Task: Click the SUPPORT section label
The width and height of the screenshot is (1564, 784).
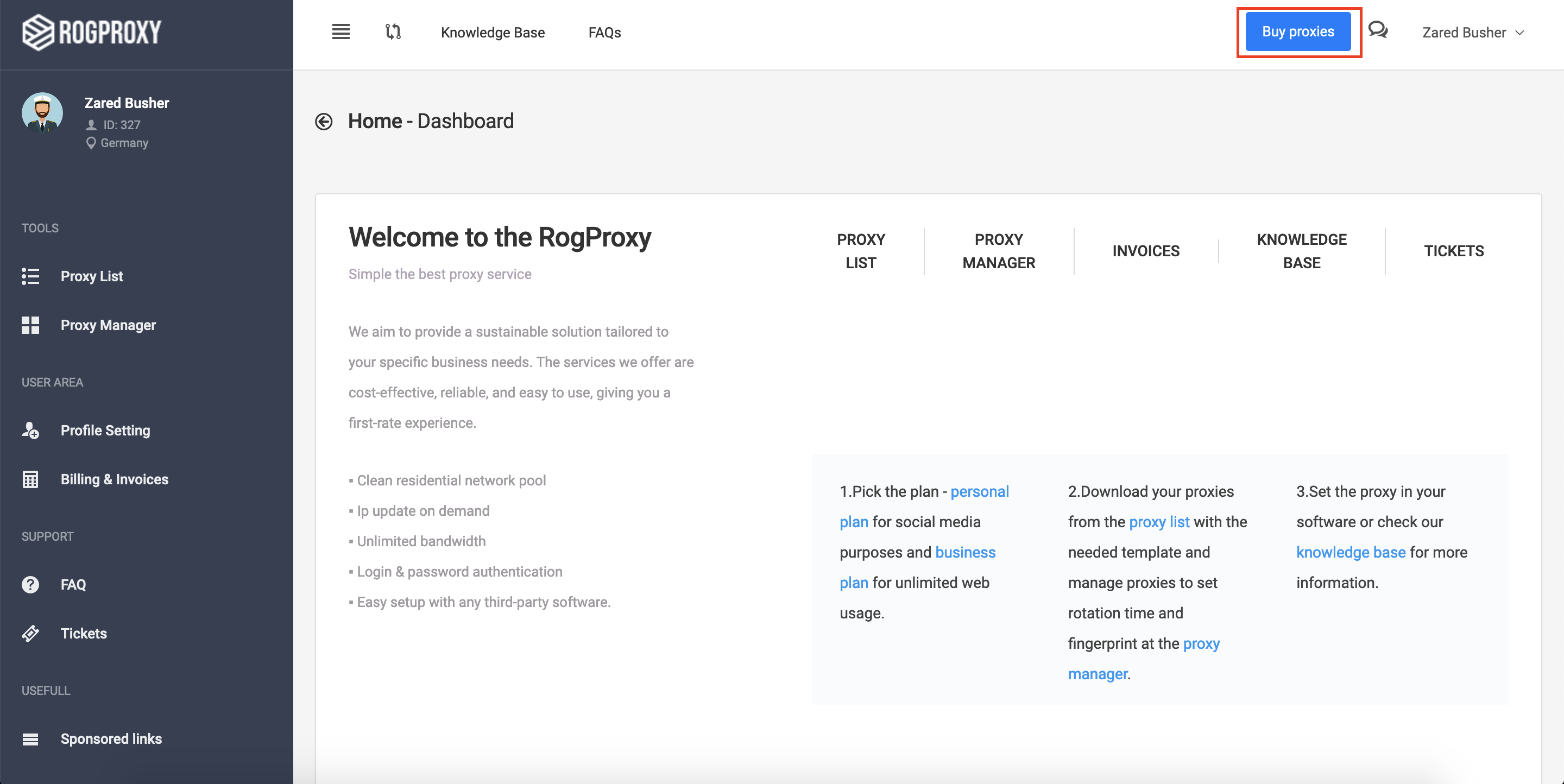Action: (x=47, y=536)
